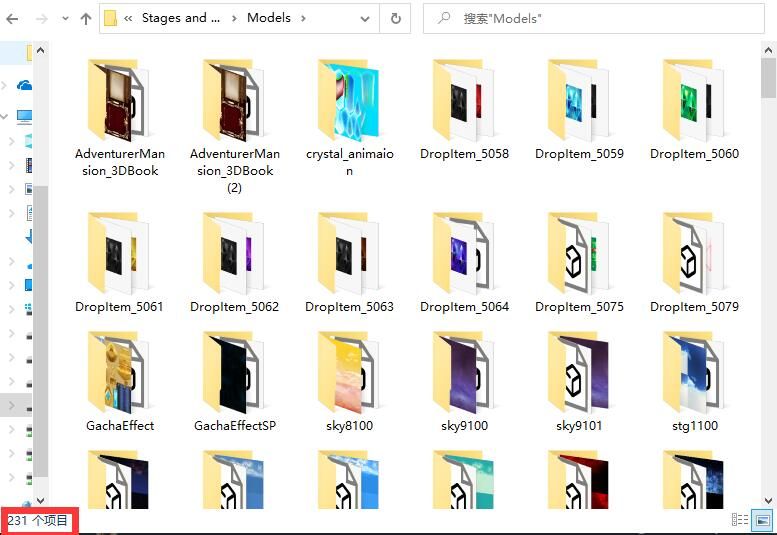Viewport: 777px width, 535px height.
Task: Open the recent locations dropdown arrow
Action: (x=65, y=19)
